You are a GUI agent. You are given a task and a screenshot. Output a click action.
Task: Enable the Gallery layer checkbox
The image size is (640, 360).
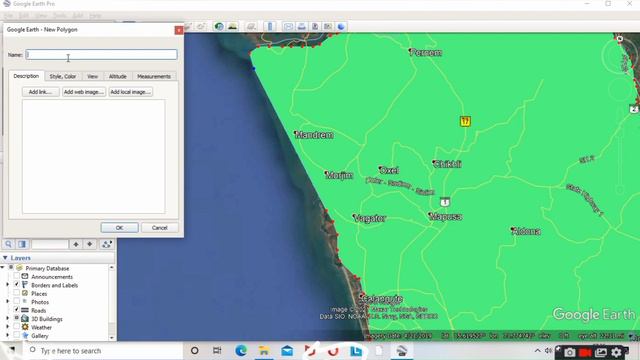[x=17, y=335]
